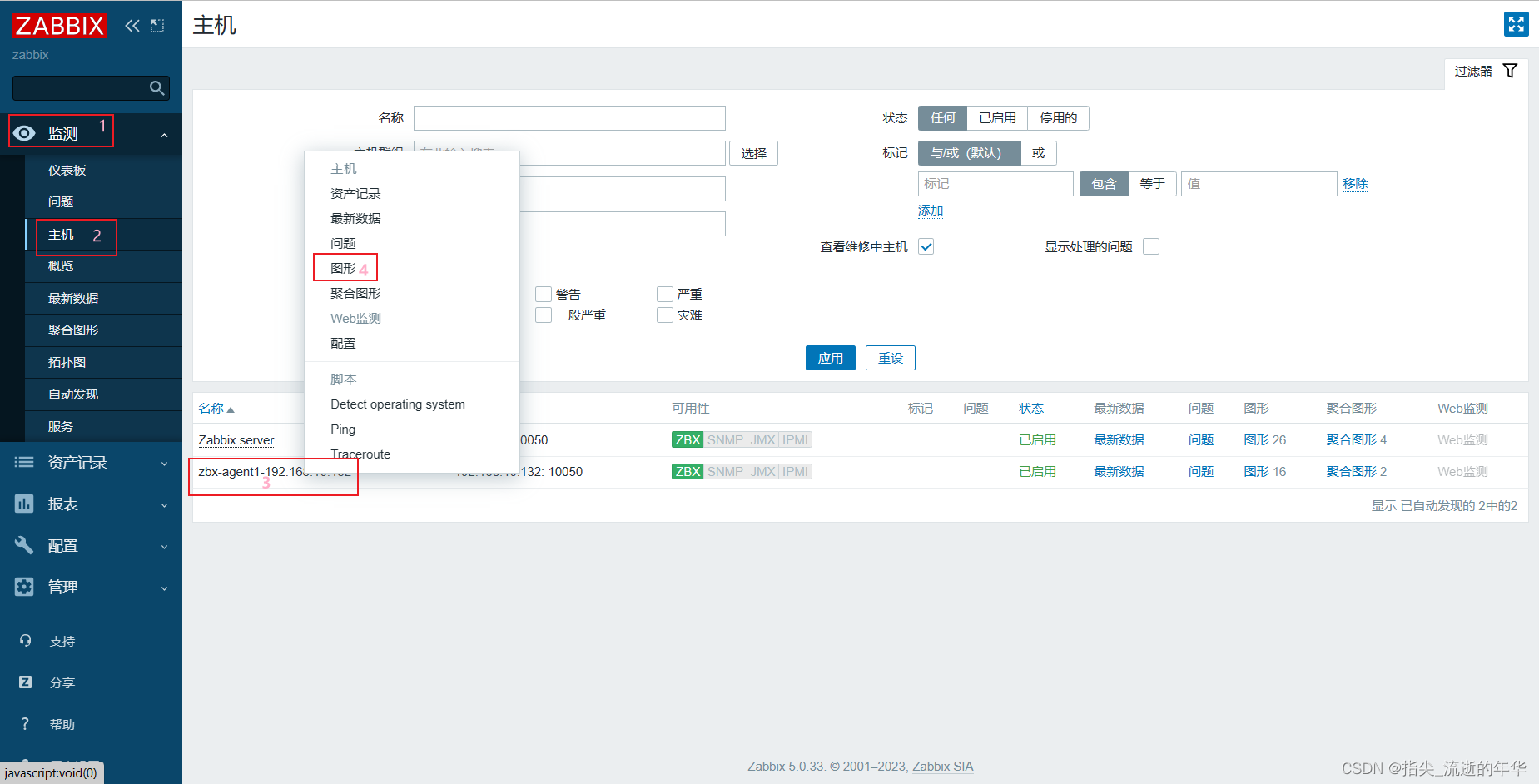The width and height of the screenshot is (1539, 784).
Task: Expand the 管理 menu chevron
Action: tap(164, 588)
